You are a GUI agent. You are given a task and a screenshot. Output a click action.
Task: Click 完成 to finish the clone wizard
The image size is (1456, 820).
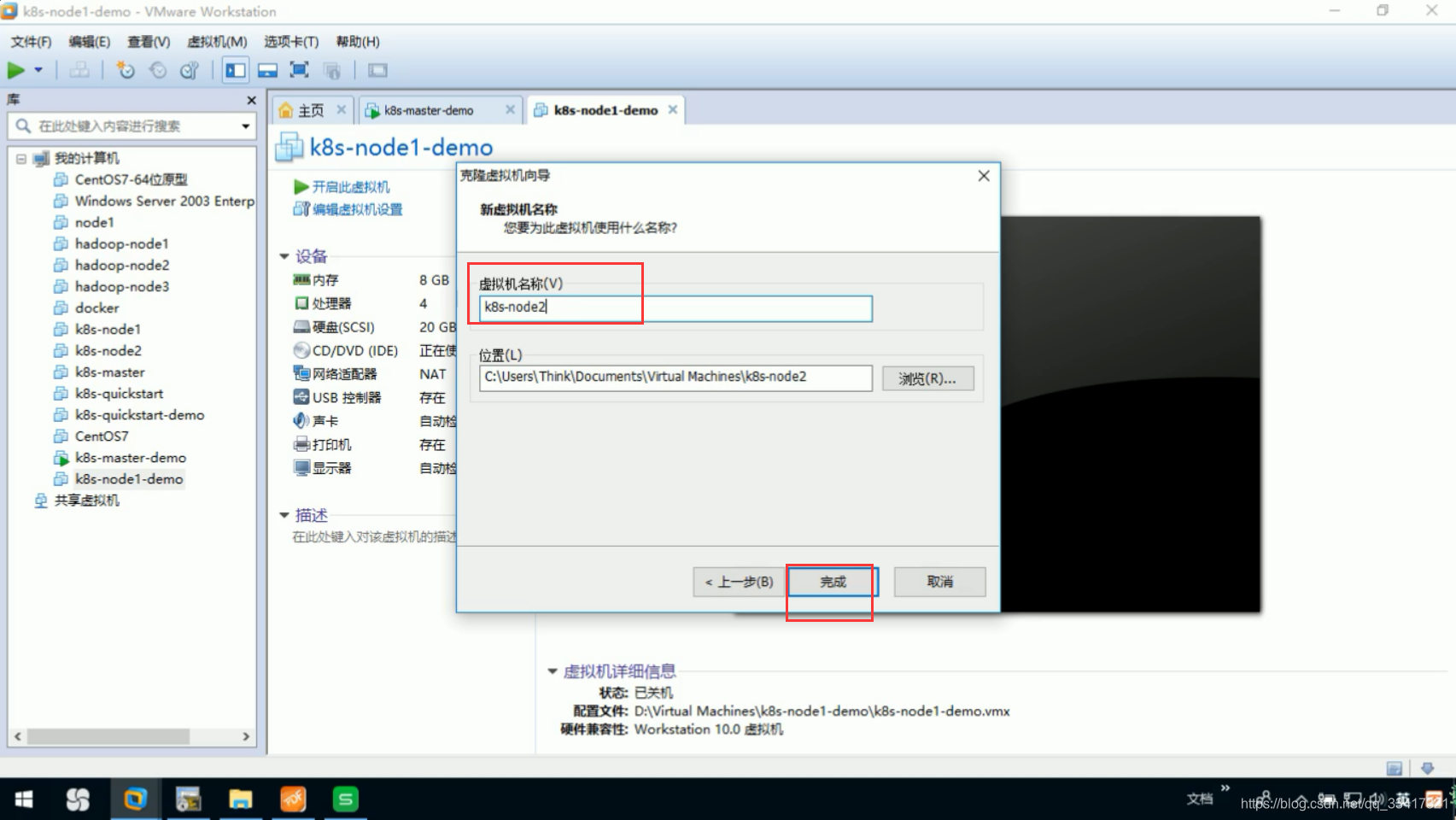[x=833, y=582]
